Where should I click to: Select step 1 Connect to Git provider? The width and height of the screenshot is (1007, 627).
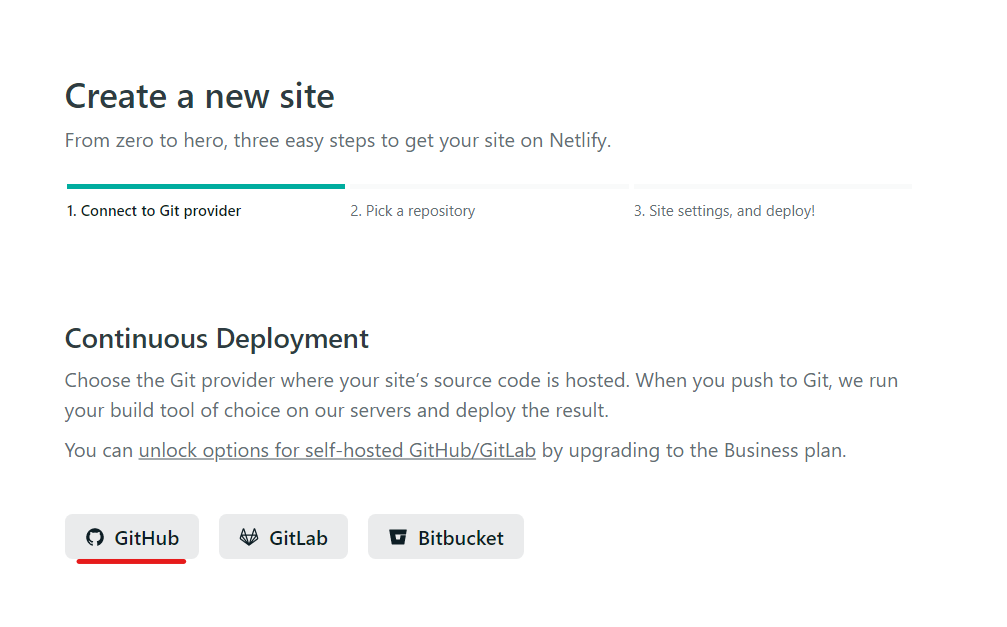(153, 211)
